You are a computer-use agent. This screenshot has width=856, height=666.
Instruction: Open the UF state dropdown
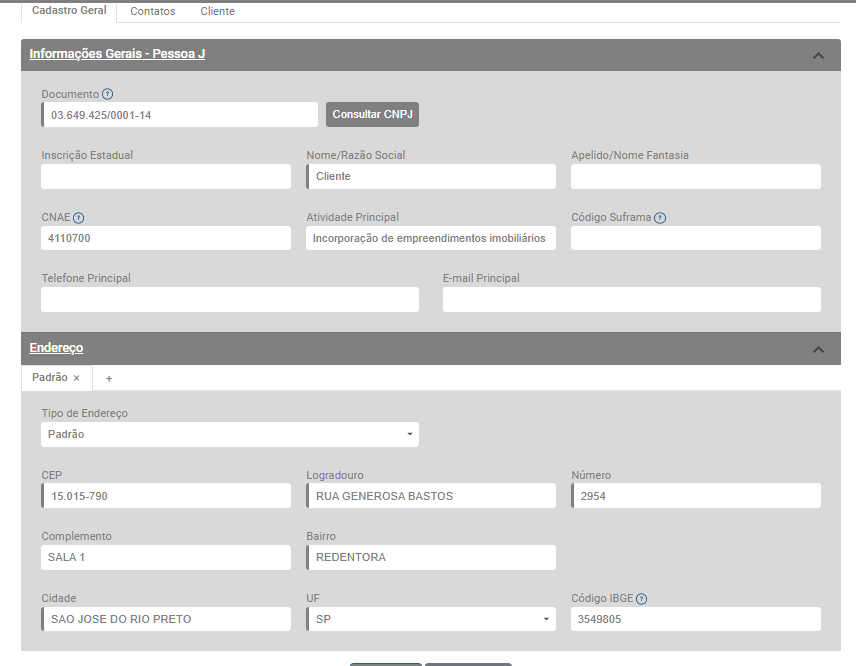tap(431, 619)
